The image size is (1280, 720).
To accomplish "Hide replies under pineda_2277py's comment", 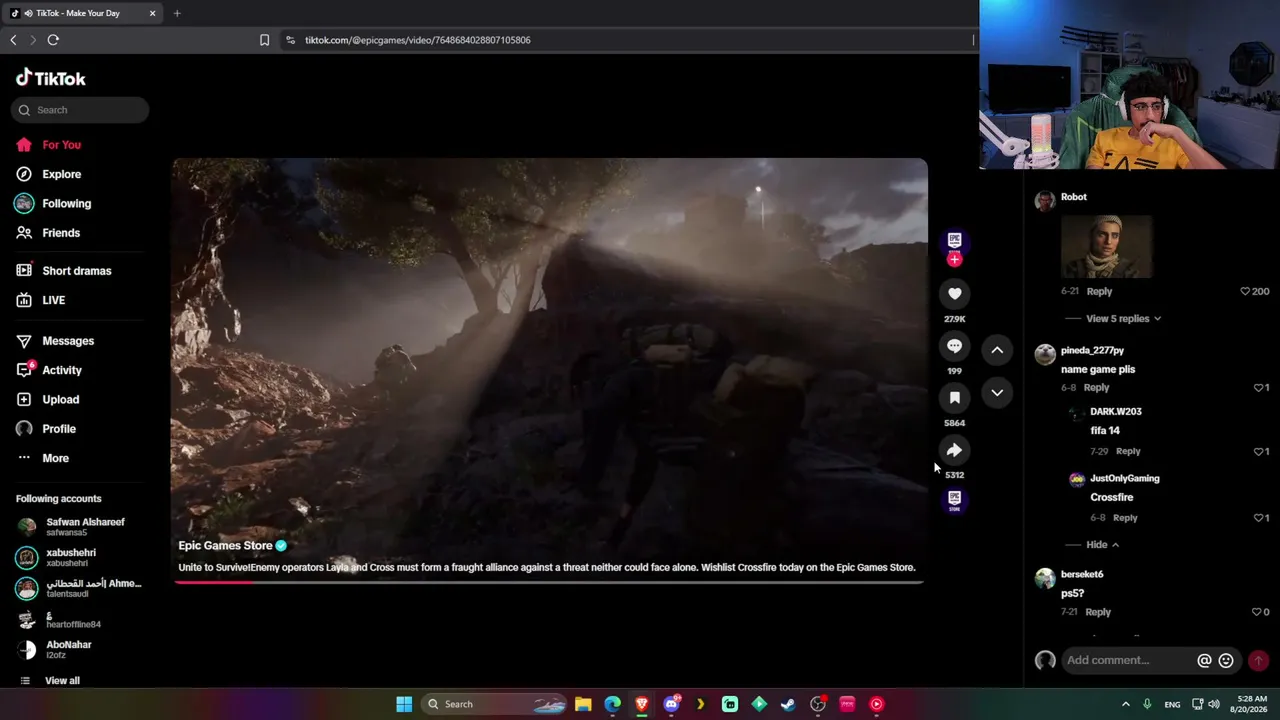I will [x=1103, y=545].
